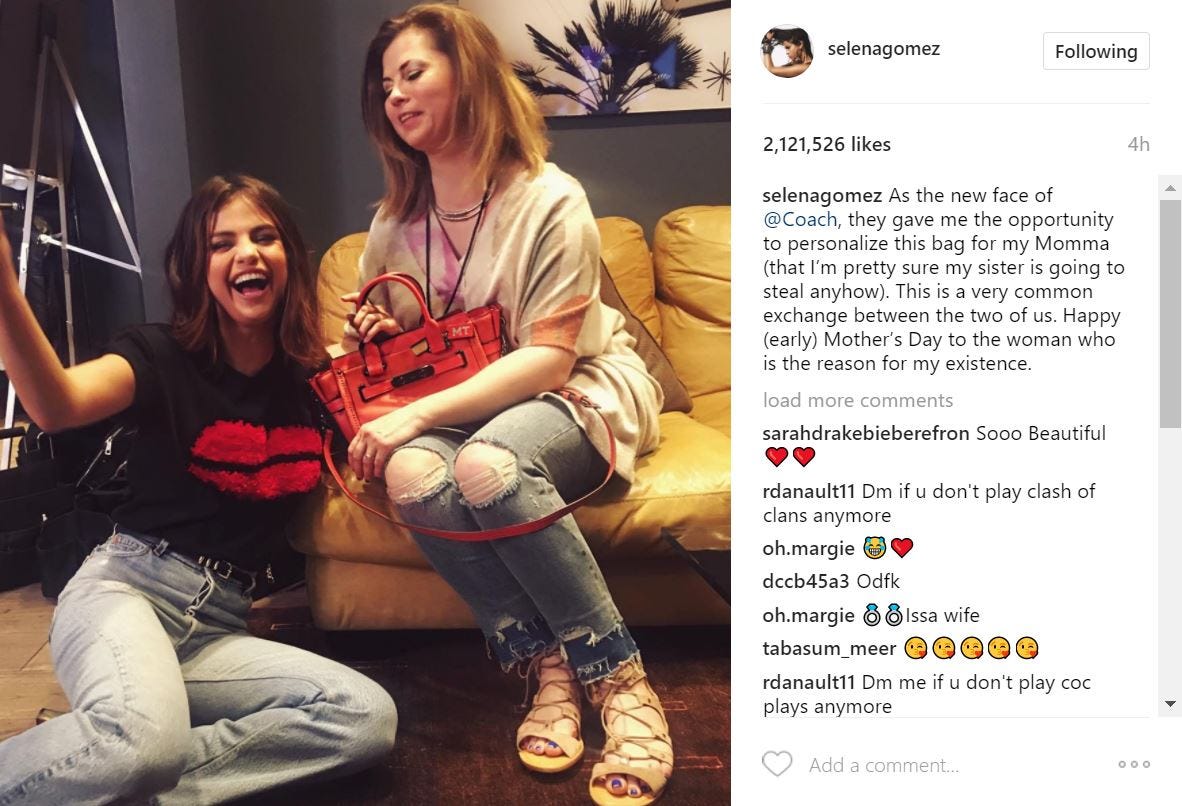Open the first rdanault11 clash of clans comment profile
The image size is (1182, 806).
coord(809,492)
